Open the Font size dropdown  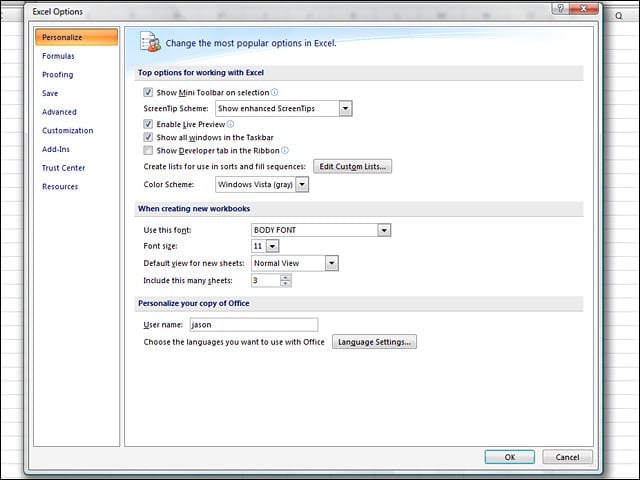click(x=272, y=246)
